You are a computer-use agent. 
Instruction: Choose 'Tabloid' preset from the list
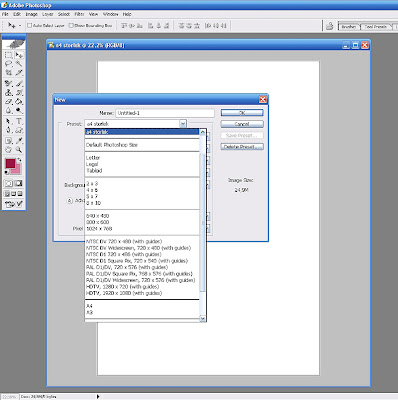(142, 171)
